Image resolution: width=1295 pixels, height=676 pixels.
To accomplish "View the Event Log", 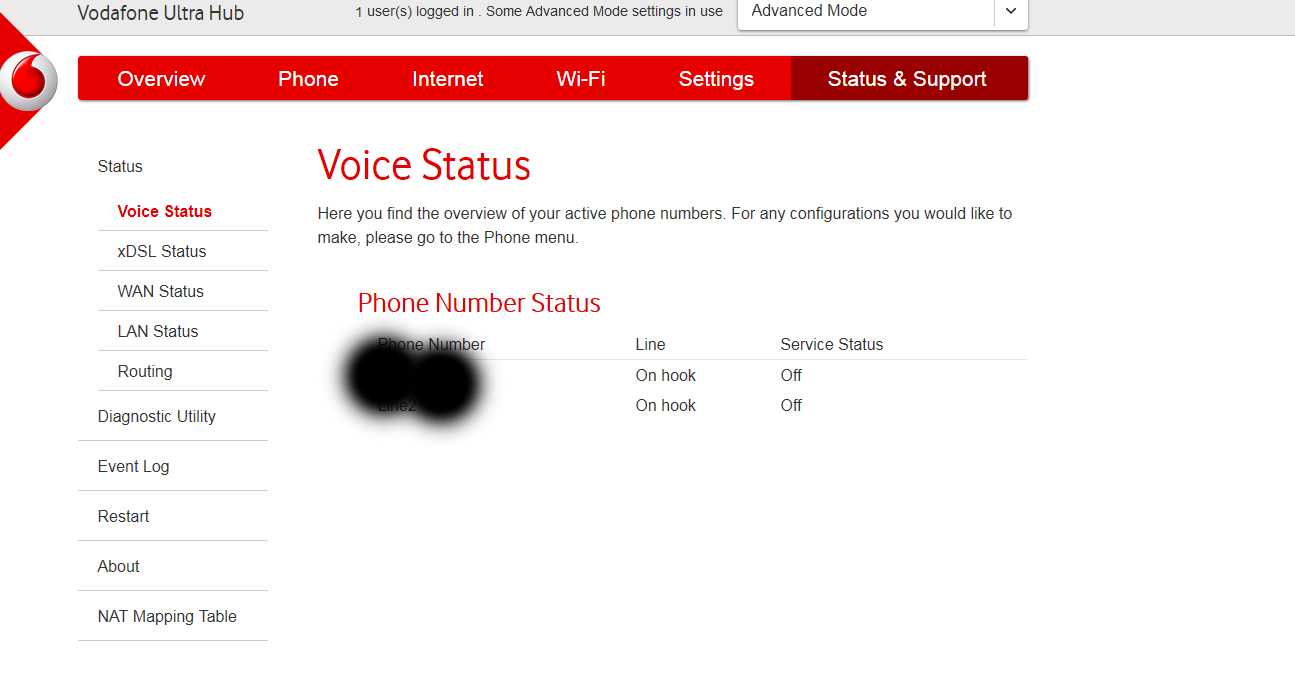I will pos(134,466).
